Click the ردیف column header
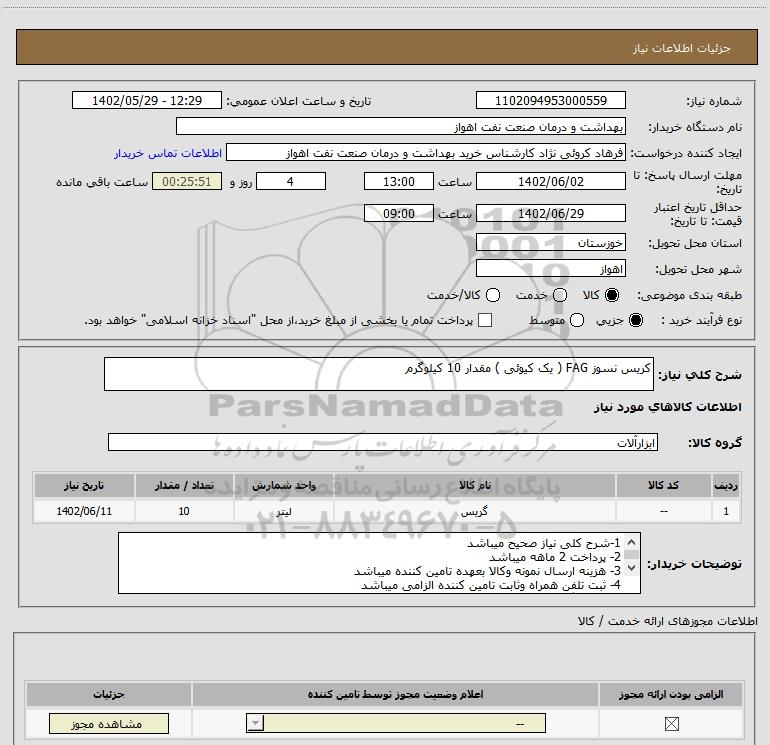 tap(726, 486)
